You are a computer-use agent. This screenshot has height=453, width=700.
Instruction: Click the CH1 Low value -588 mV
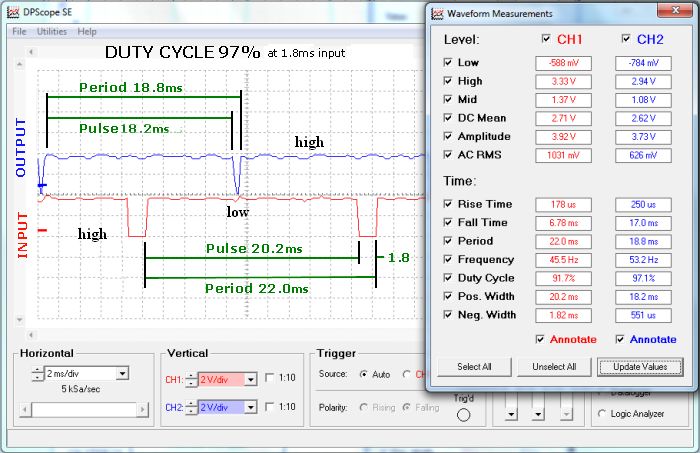(x=563, y=63)
